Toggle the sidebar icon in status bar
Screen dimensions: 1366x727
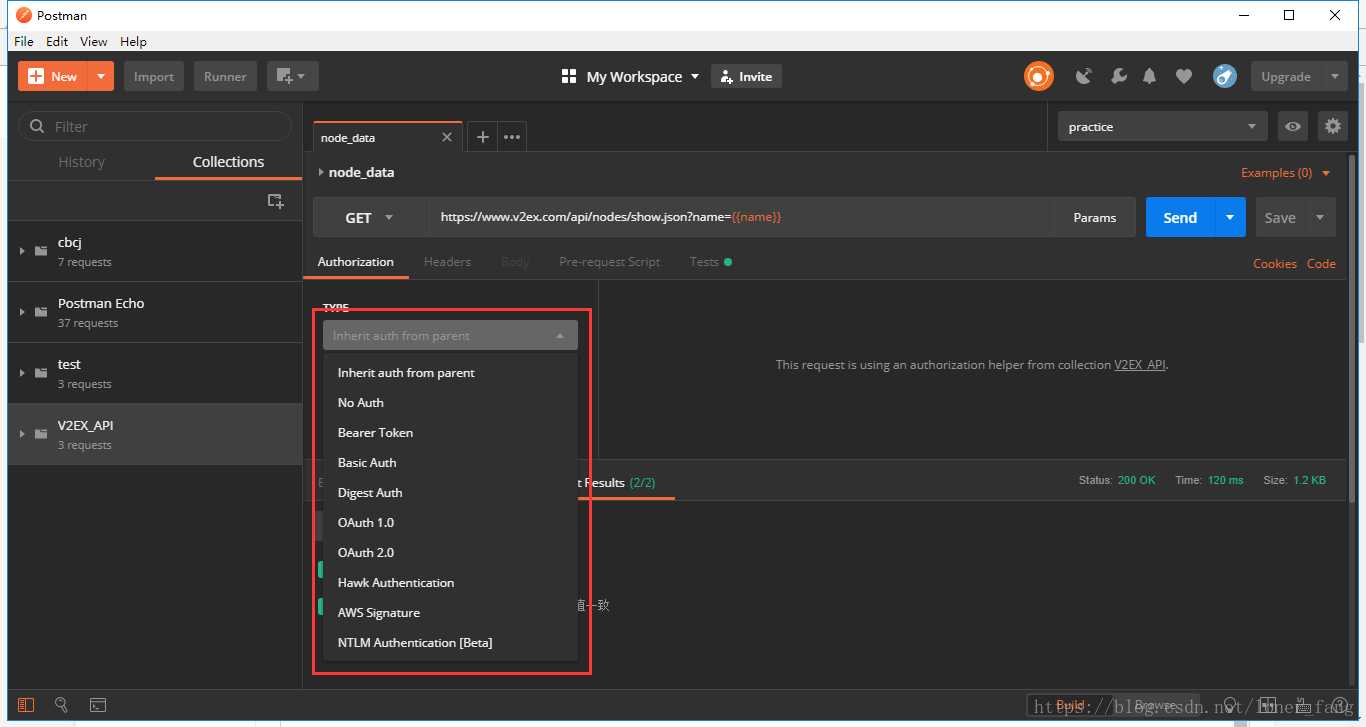pos(26,705)
